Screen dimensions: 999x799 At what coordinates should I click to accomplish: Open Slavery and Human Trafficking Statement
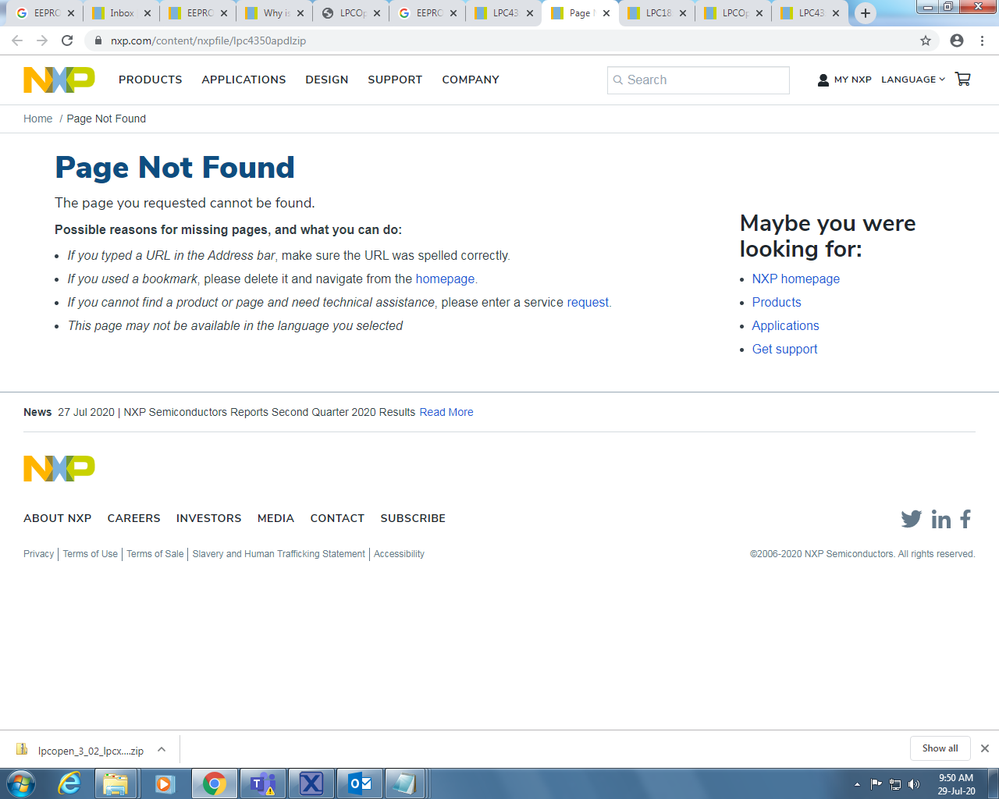(278, 554)
